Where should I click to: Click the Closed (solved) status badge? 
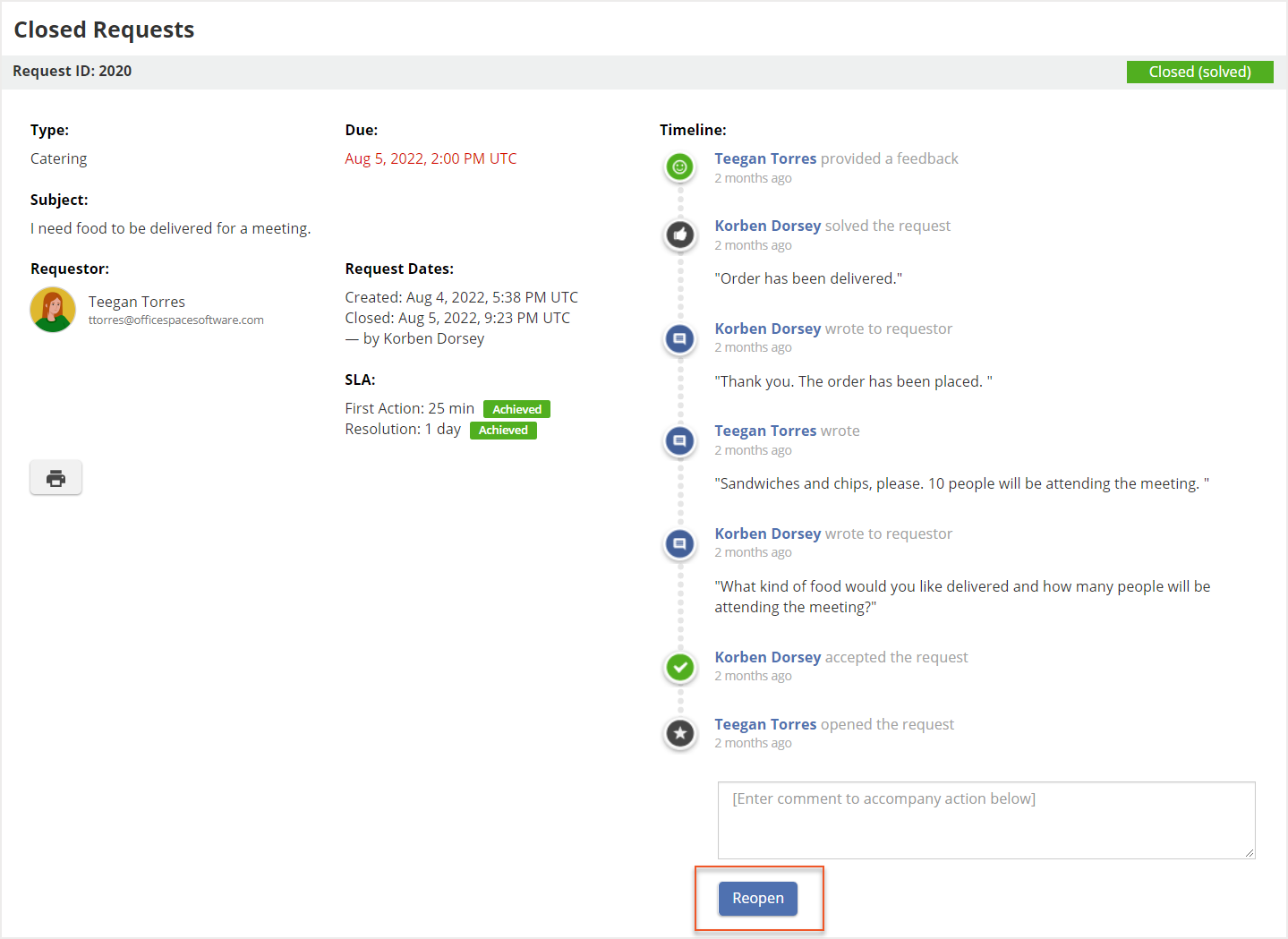[1199, 72]
